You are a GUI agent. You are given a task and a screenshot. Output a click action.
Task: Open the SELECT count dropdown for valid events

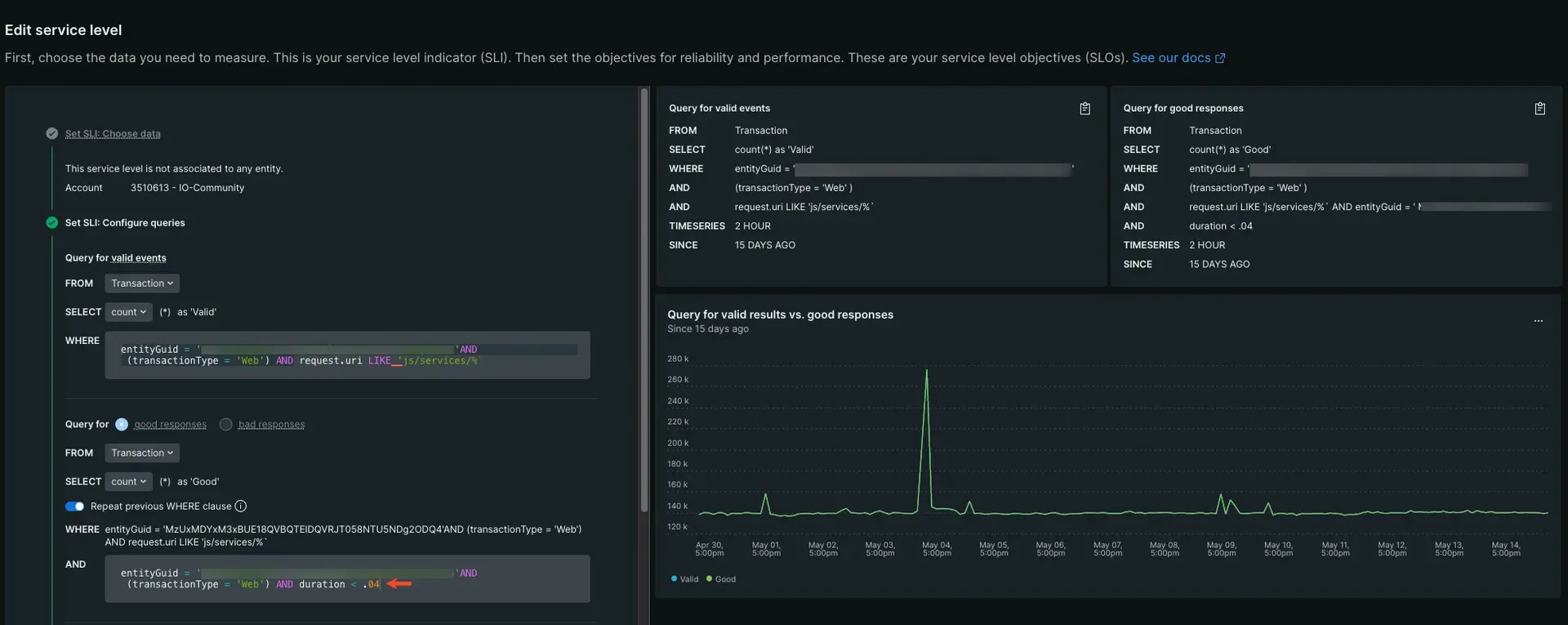(128, 312)
